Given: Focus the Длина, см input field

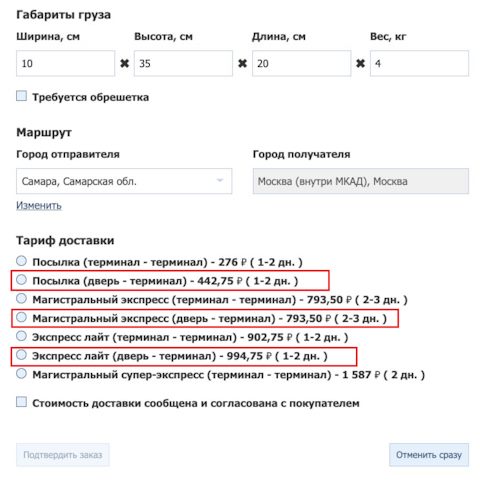Looking at the screenshot, I should [301, 63].
